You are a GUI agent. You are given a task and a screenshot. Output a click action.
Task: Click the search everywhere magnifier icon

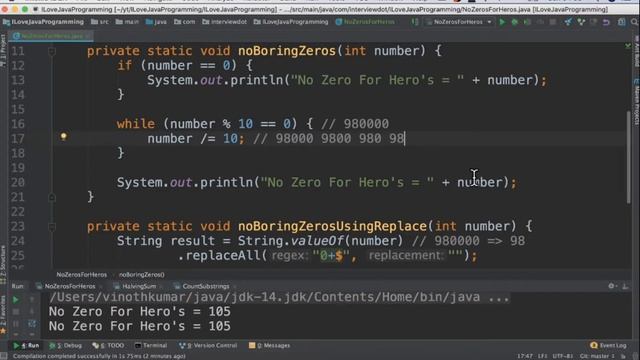[x=634, y=22]
